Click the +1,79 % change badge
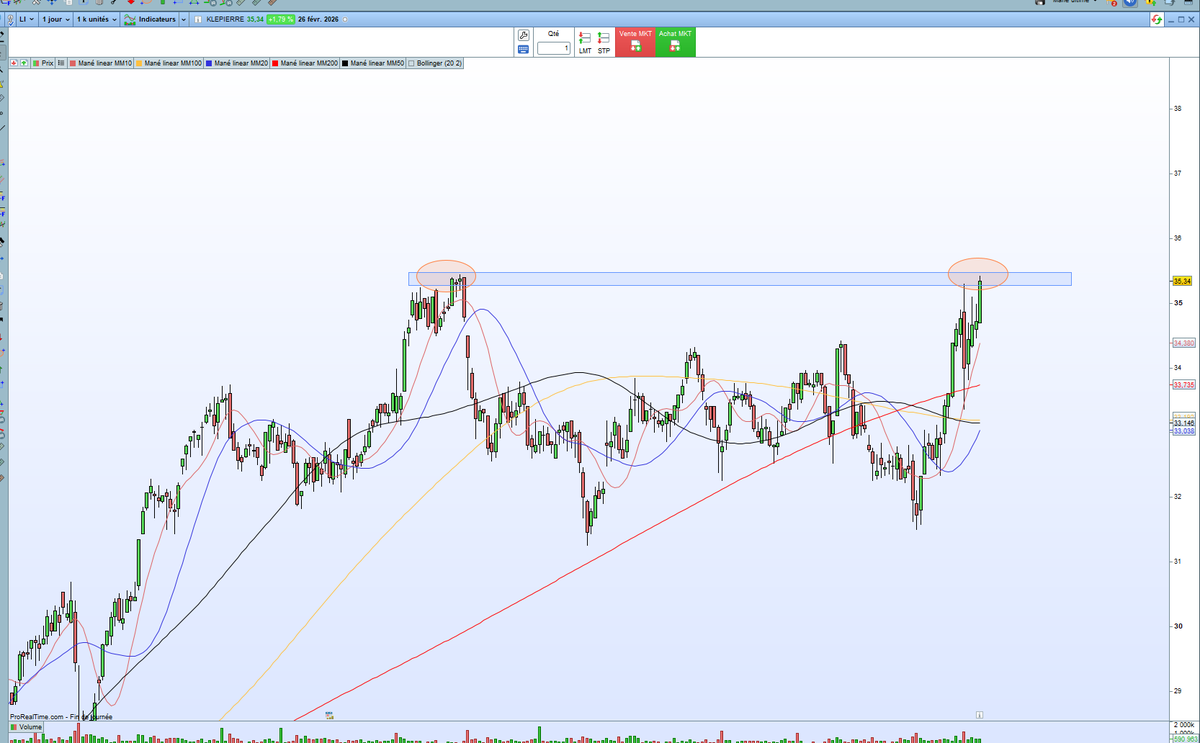1200x743 pixels. point(281,19)
